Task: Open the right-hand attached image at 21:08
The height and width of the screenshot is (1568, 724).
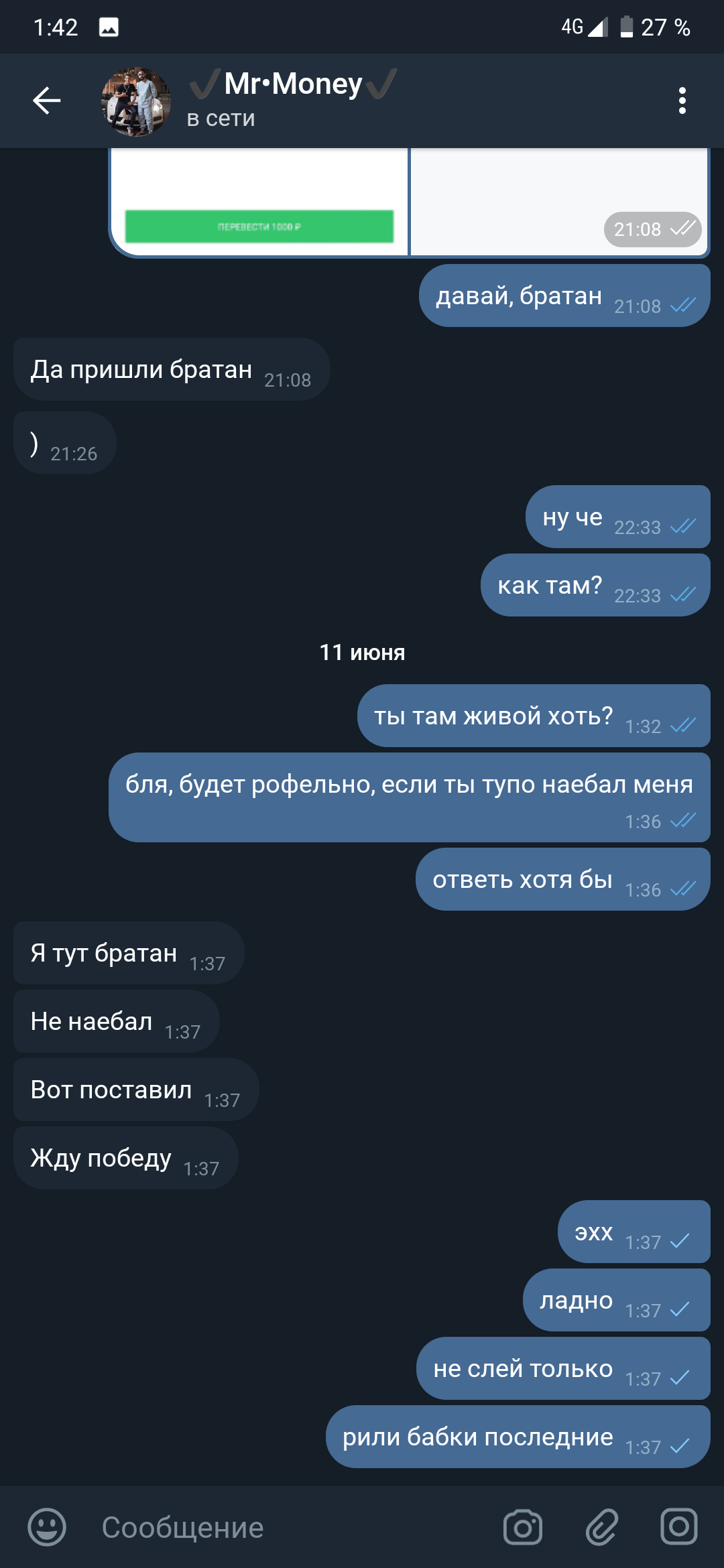Action: [x=559, y=202]
